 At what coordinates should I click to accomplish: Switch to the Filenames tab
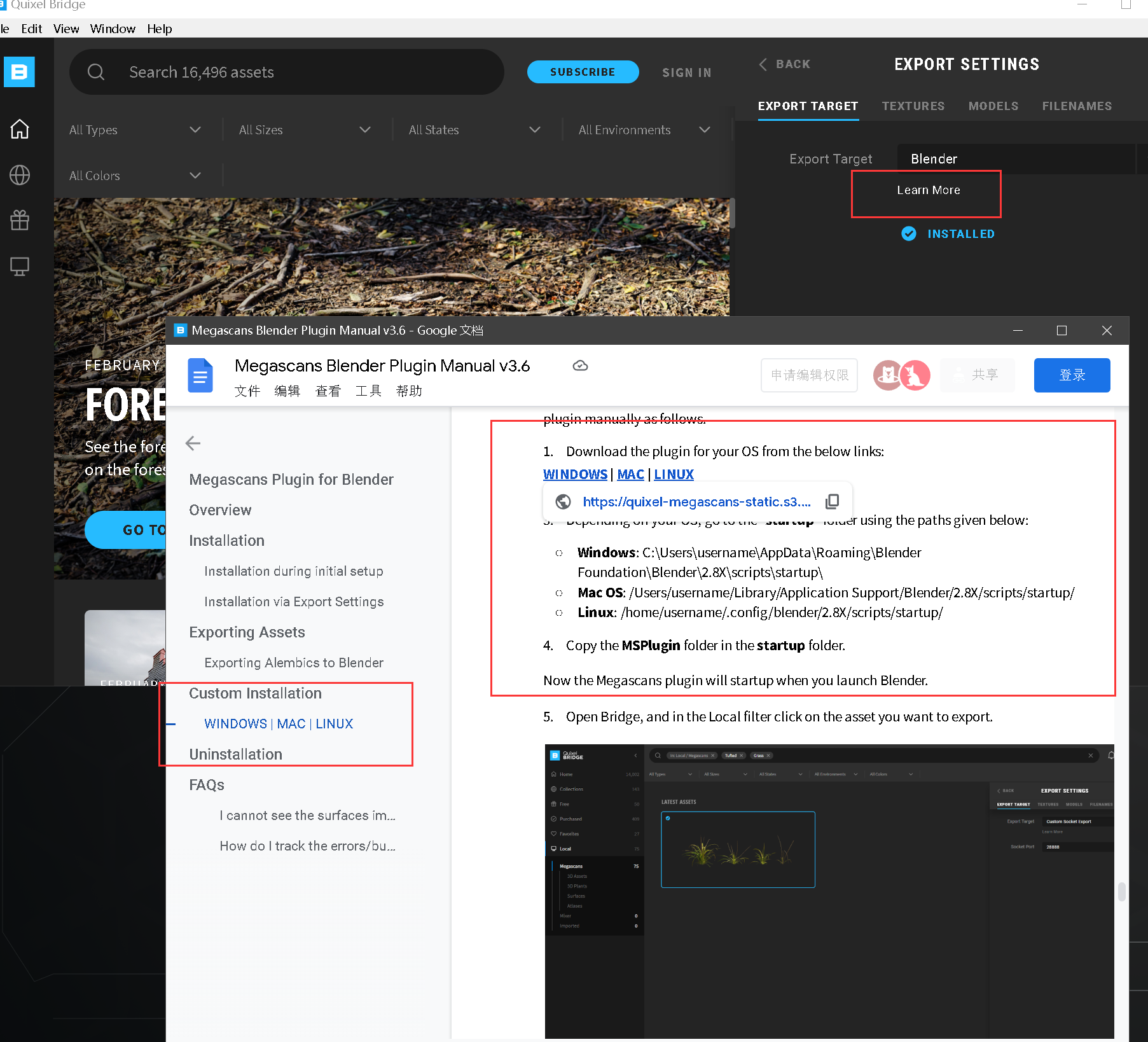(x=1077, y=106)
